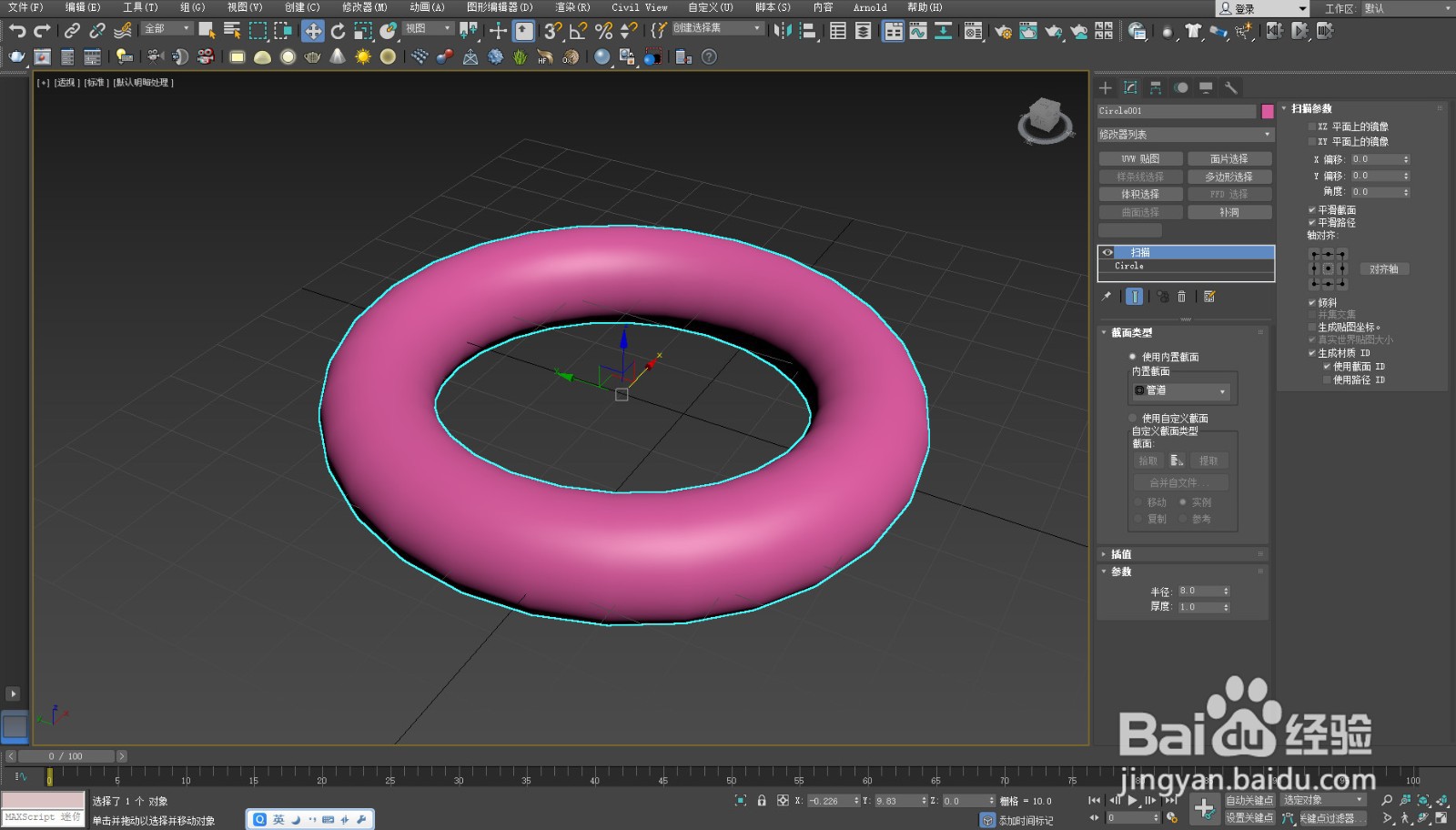Click the 体积选择 modifier button
Screen dimensions: 1456x830
tap(1140, 194)
